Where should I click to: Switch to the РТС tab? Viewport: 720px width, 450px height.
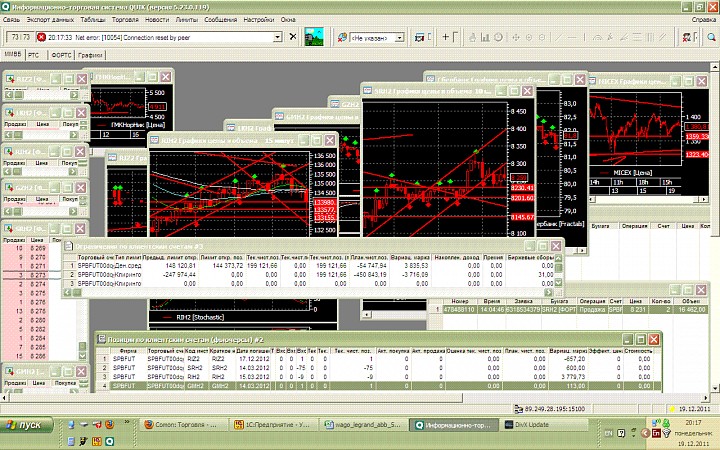click(34, 55)
